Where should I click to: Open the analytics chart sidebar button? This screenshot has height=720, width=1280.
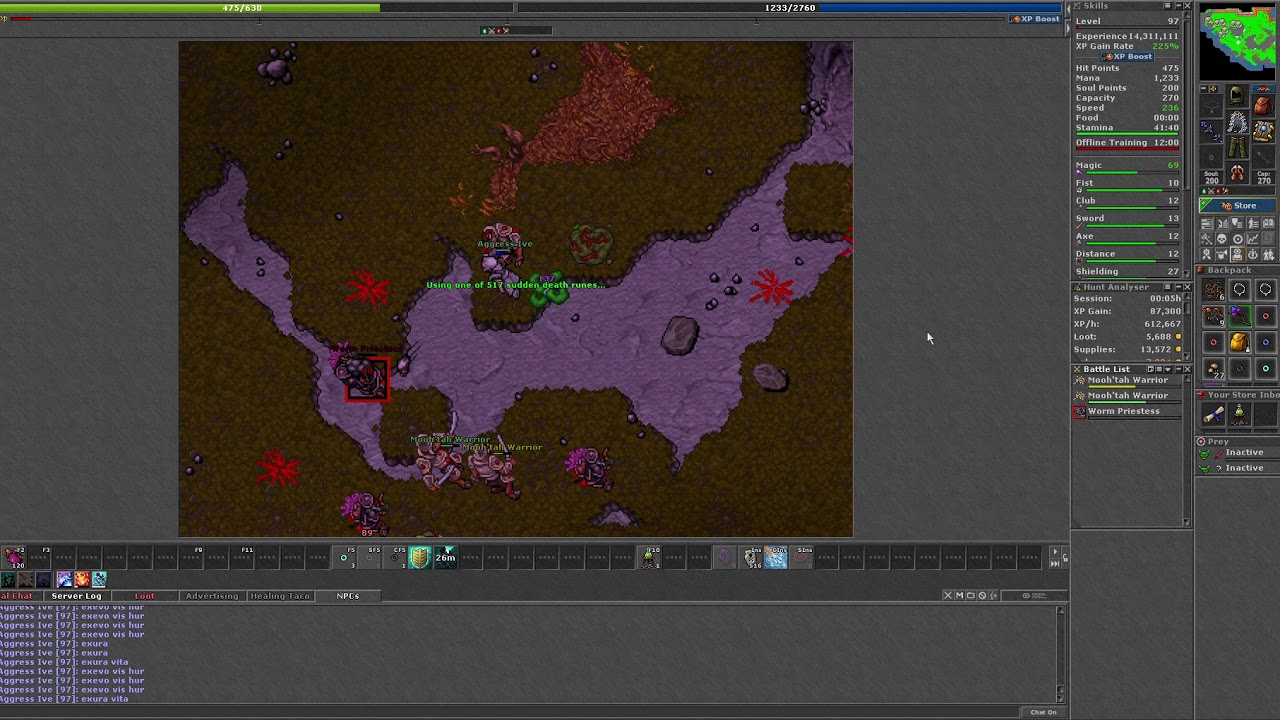coord(1254,239)
